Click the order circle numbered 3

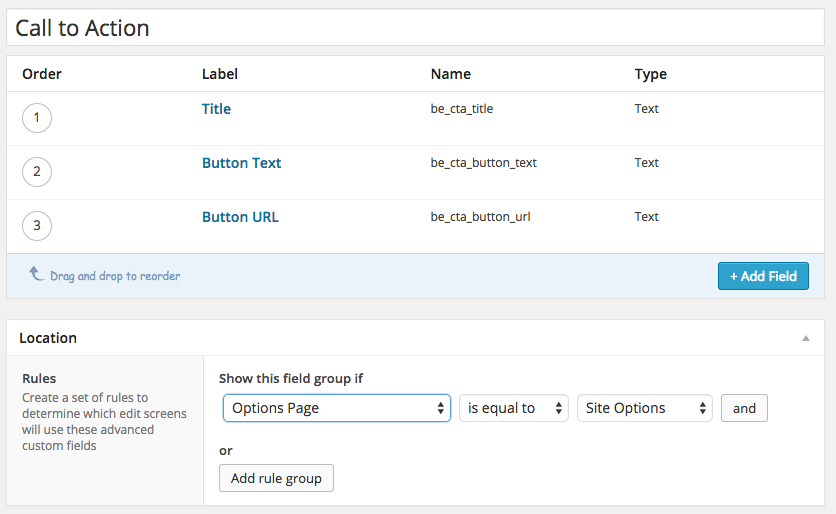[x=37, y=226]
